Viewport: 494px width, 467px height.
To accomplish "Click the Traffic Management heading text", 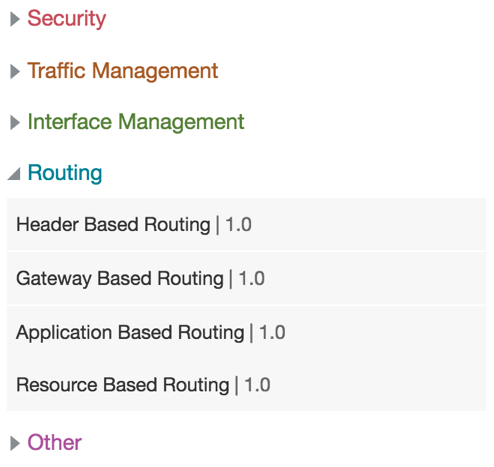I will pyautogui.click(x=123, y=71).
